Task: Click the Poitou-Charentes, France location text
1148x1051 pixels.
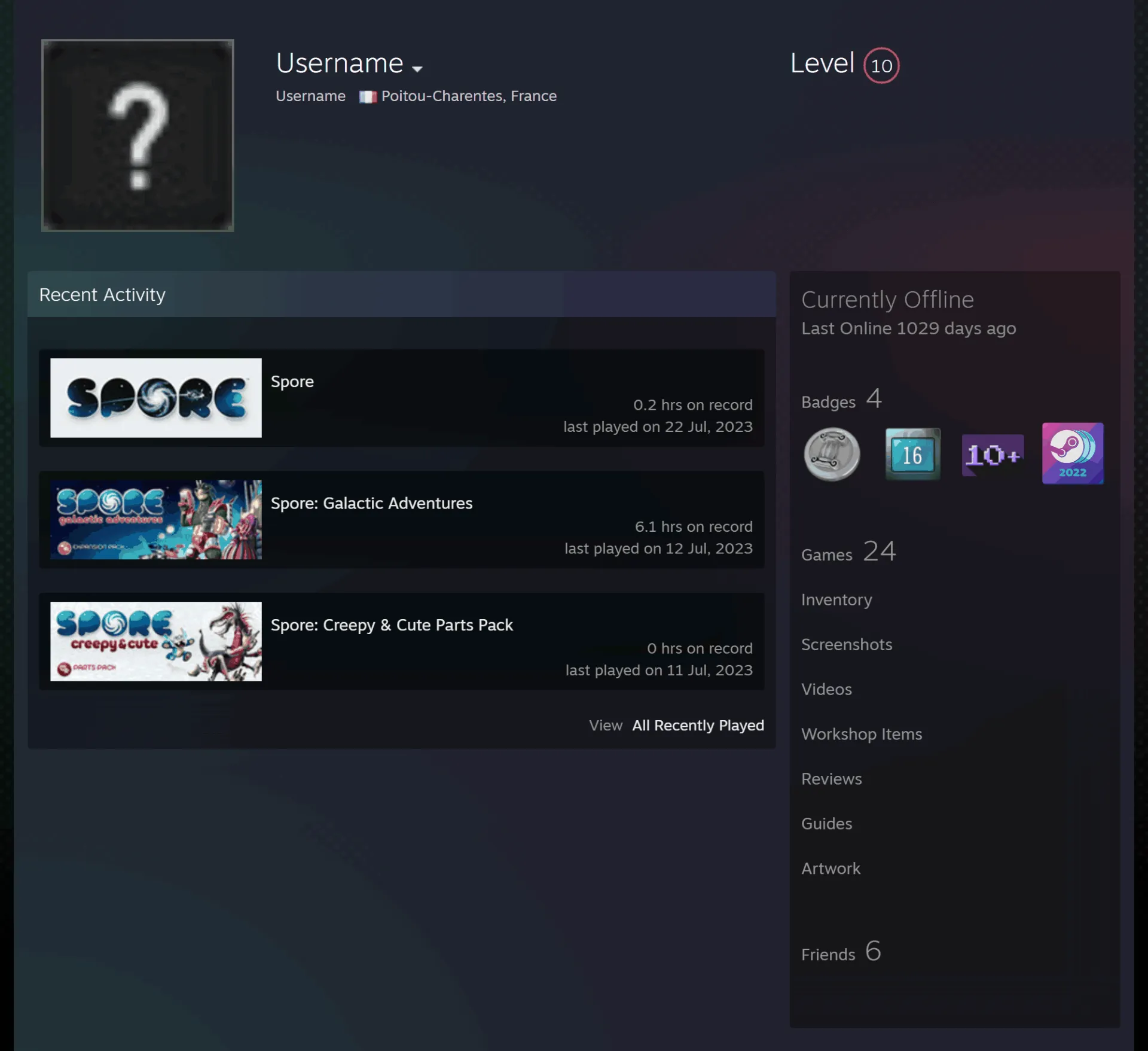Action: coord(469,96)
